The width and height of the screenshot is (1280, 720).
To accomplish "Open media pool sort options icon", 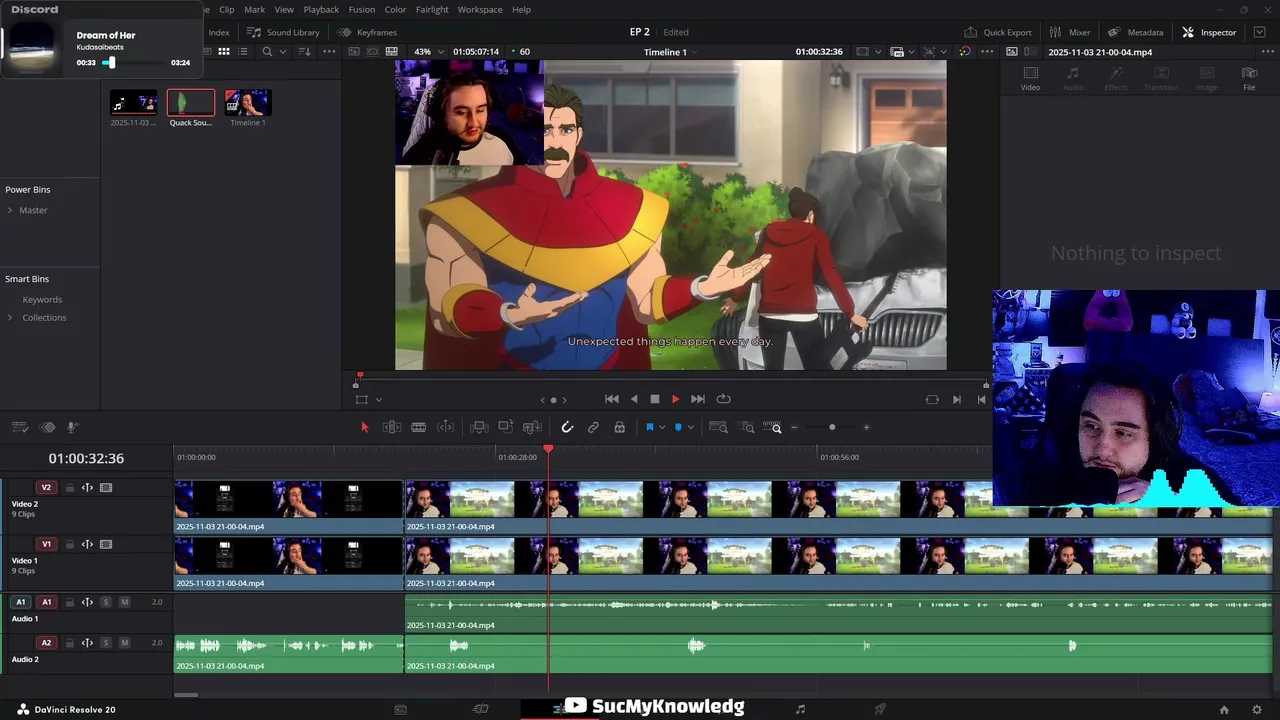I will [x=305, y=51].
